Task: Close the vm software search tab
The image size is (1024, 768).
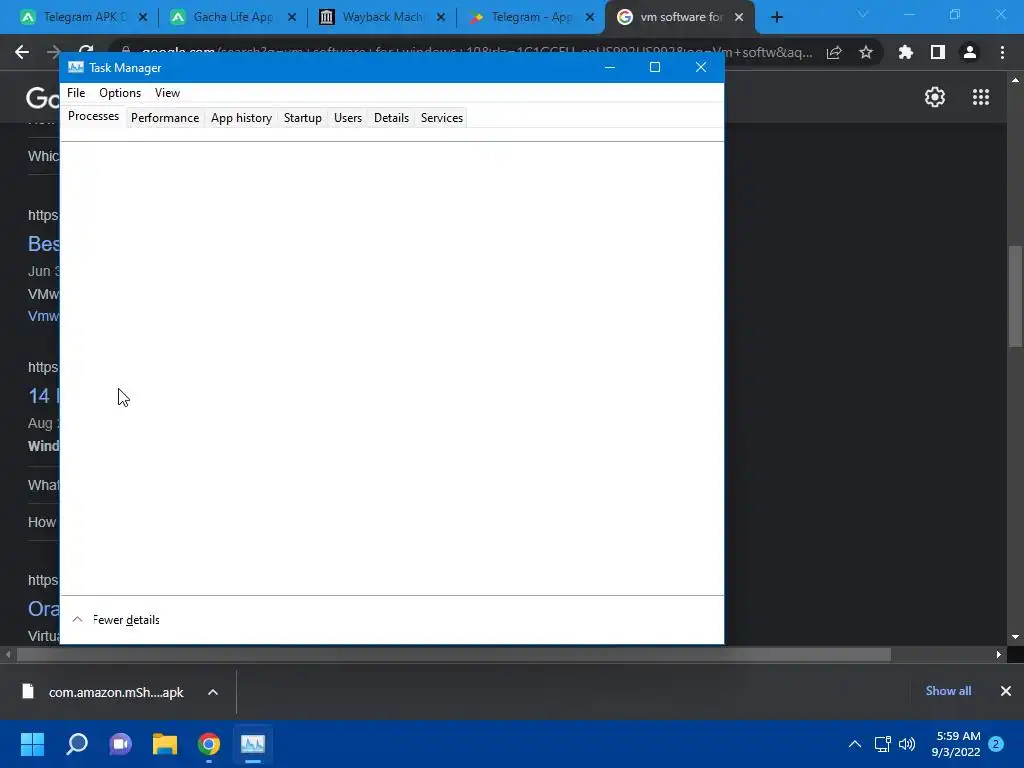Action: pos(739,17)
